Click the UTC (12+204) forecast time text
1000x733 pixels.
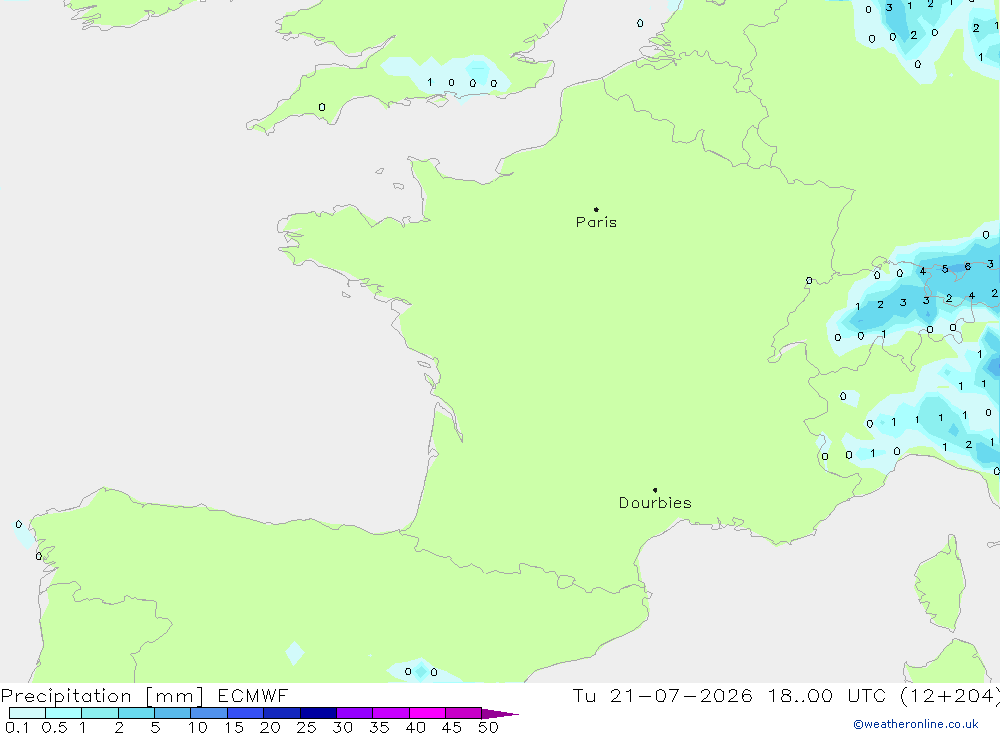click(923, 696)
